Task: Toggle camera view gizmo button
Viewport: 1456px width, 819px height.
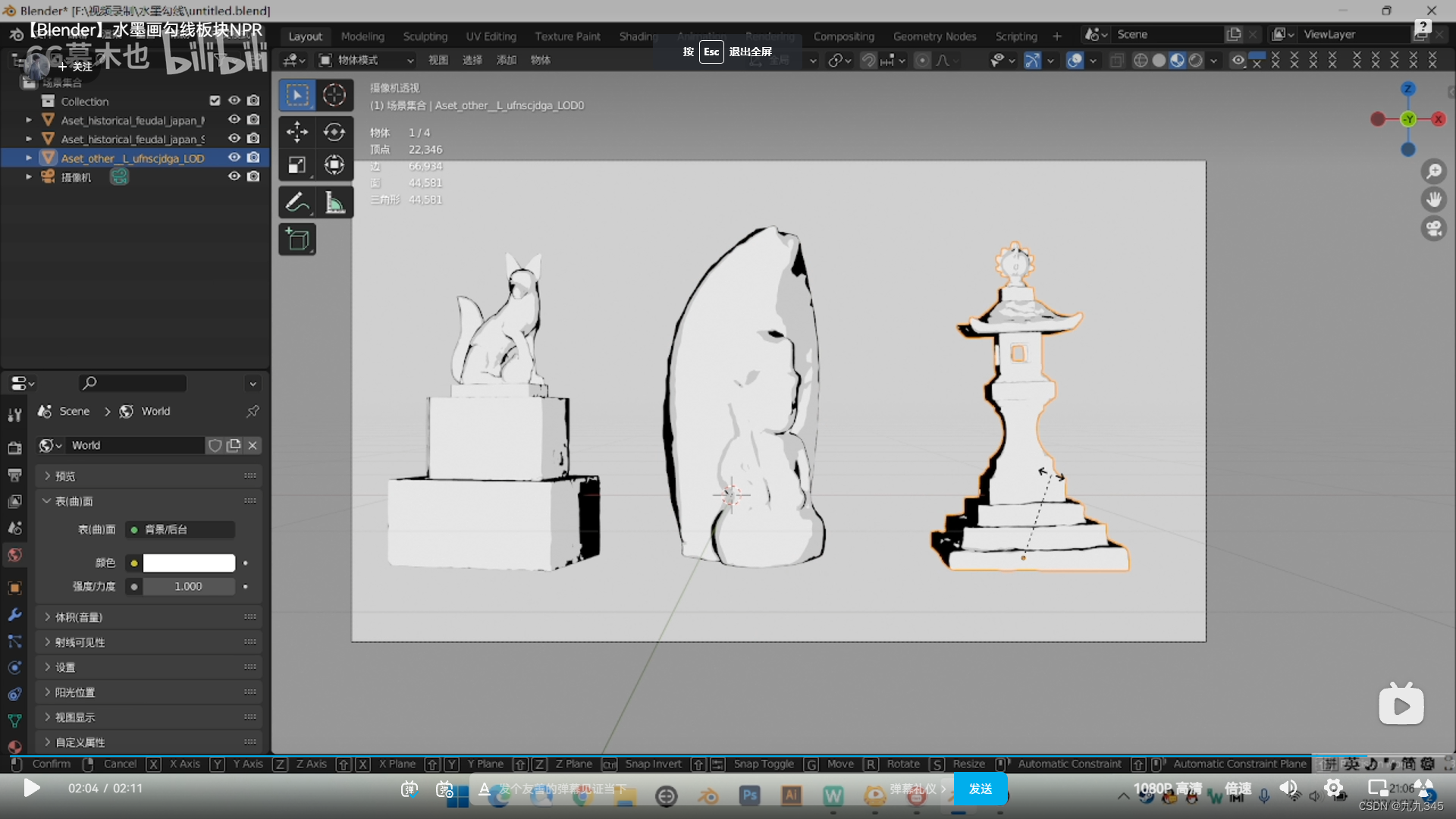Action: point(1433,228)
